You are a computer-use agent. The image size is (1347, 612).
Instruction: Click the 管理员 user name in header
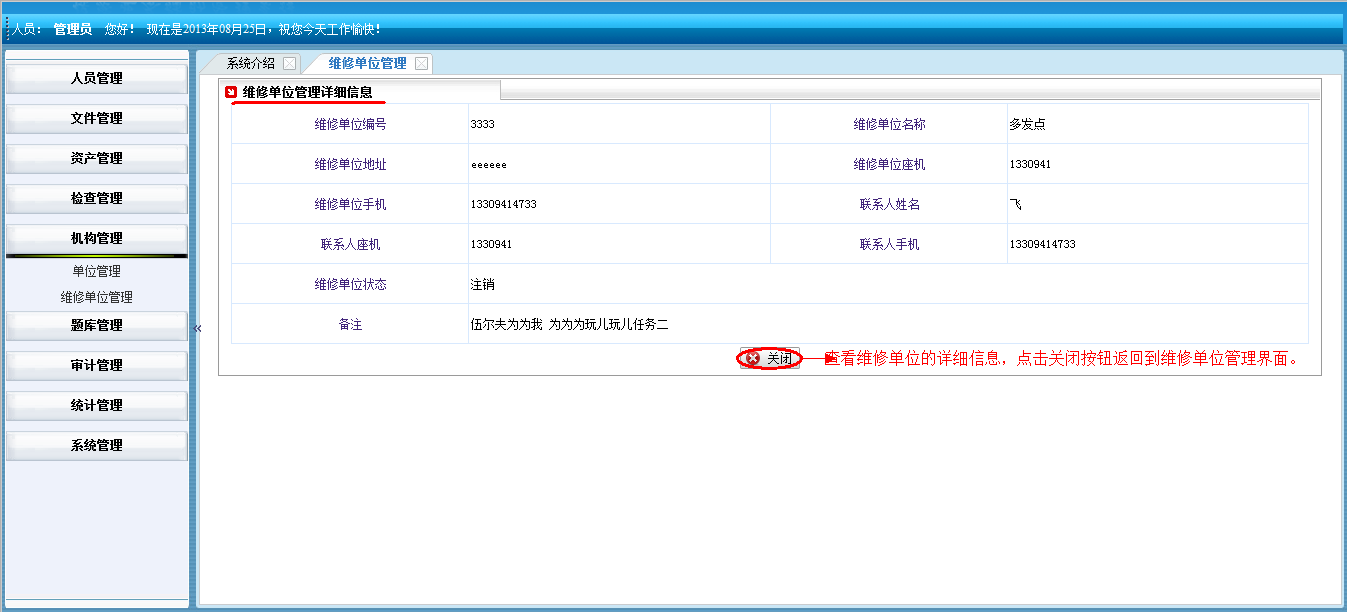[x=73, y=30]
